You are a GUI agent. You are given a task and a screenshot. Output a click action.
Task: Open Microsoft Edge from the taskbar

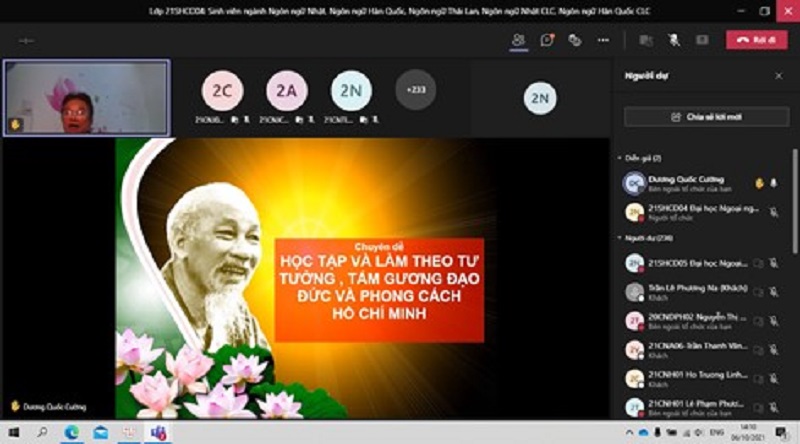pyautogui.click(x=71, y=433)
